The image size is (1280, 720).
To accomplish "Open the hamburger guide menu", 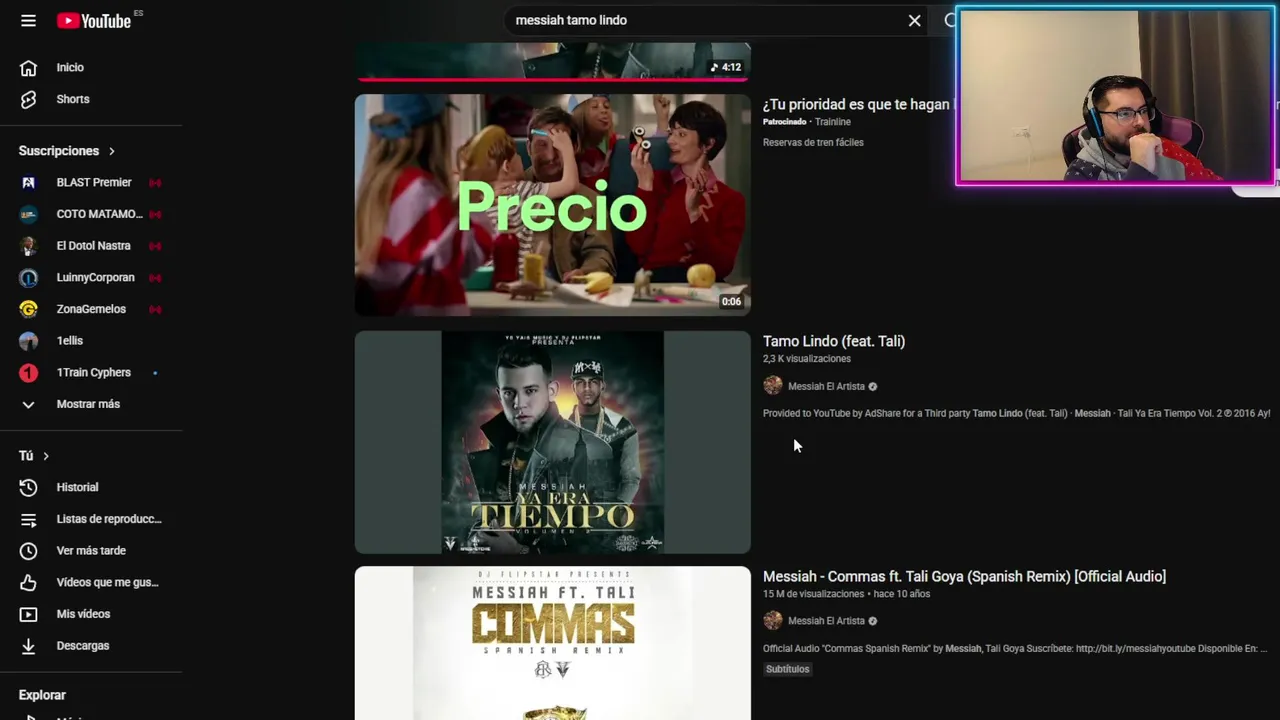I will click(x=28, y=20).
